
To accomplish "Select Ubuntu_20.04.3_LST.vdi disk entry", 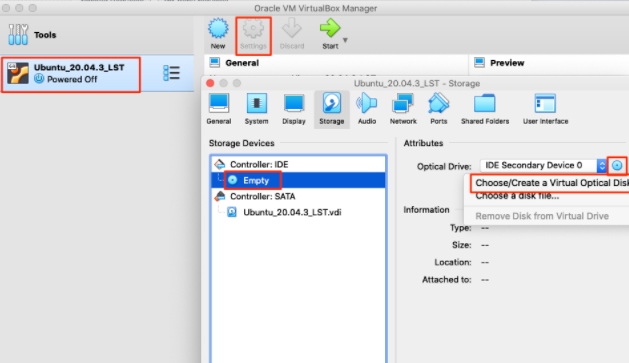I will [298, 212].
